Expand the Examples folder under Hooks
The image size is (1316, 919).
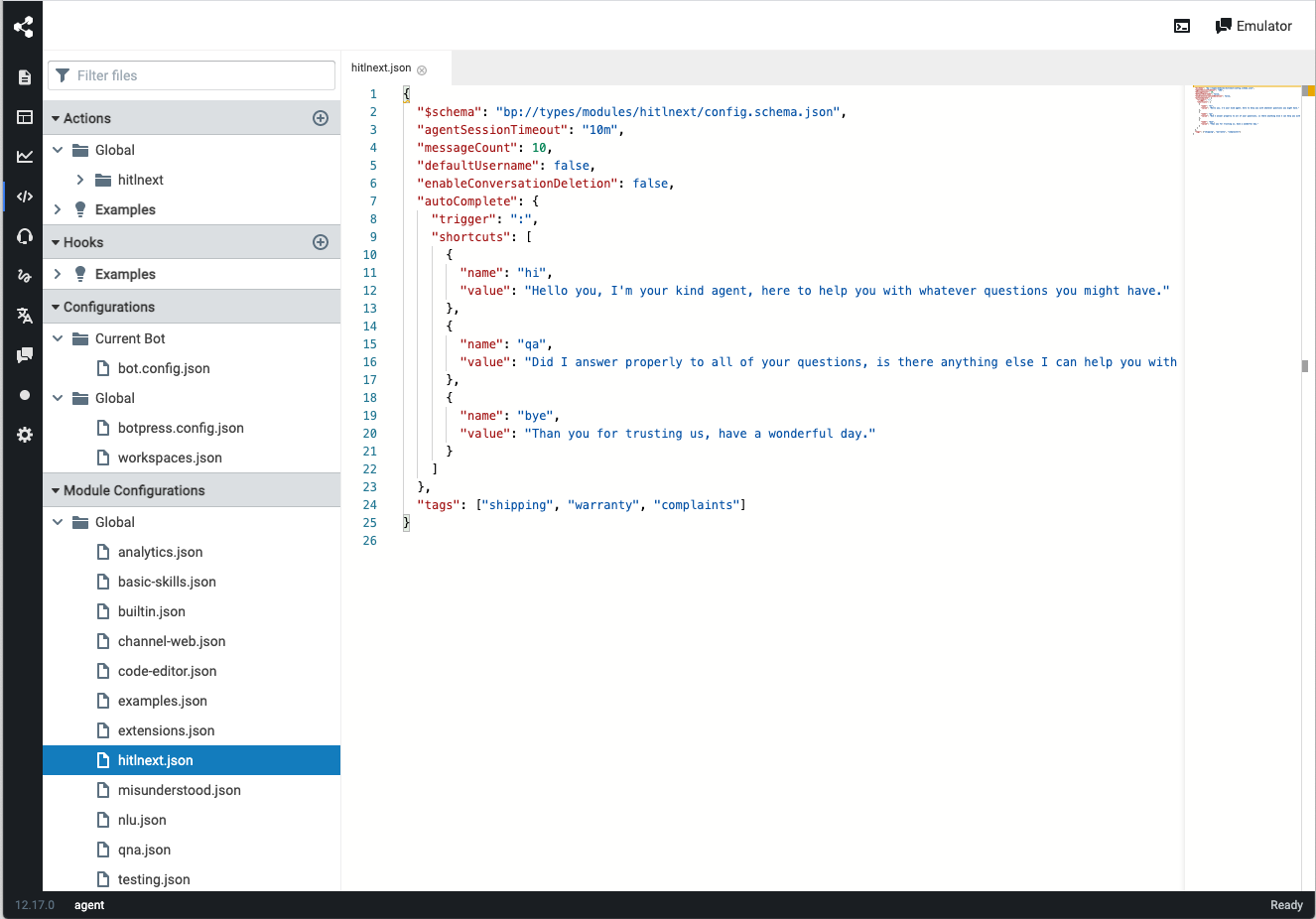(58, 274)
